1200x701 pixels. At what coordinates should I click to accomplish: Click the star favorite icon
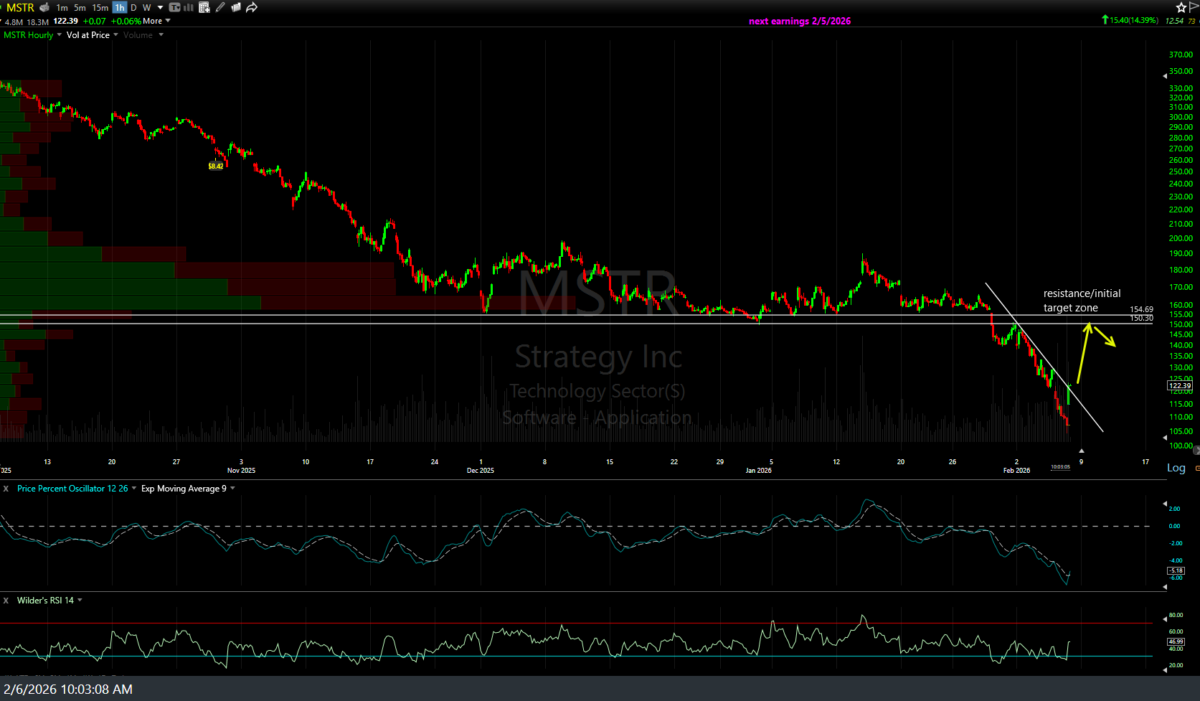tap(1181, 7)
